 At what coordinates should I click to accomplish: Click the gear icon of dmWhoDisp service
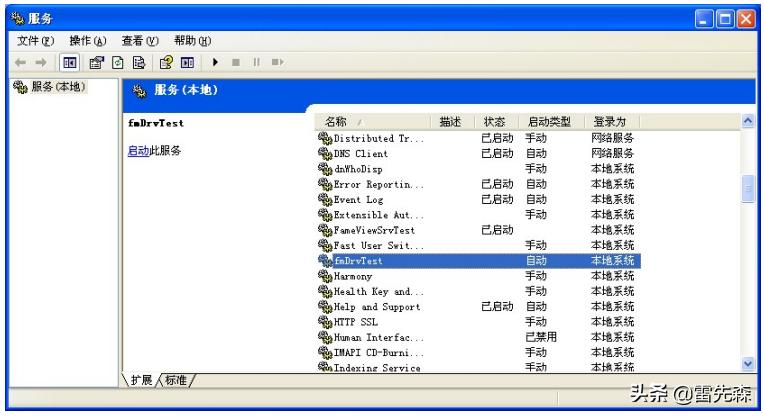pos(325,169)
